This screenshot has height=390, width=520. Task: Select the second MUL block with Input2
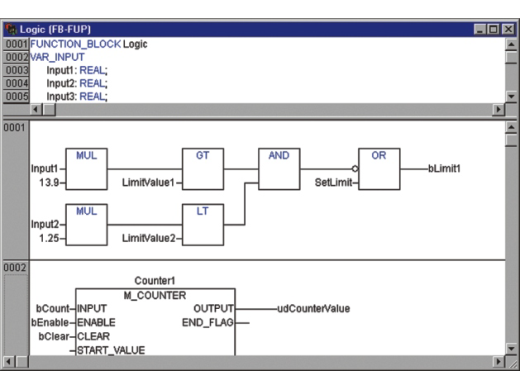(x=86, y=225)
